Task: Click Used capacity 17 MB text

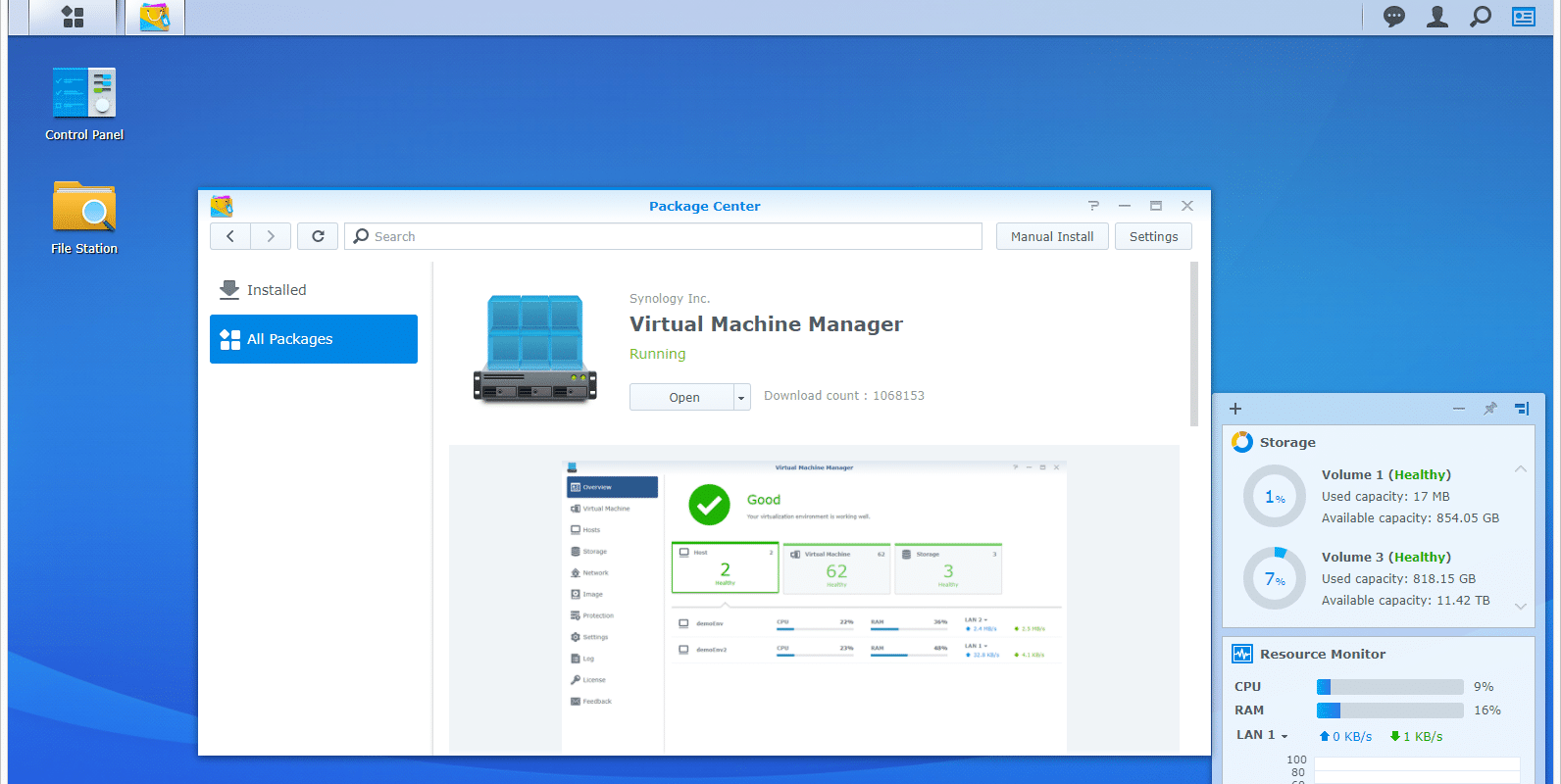Action: pyautogui.click(x=1385, y=497)
